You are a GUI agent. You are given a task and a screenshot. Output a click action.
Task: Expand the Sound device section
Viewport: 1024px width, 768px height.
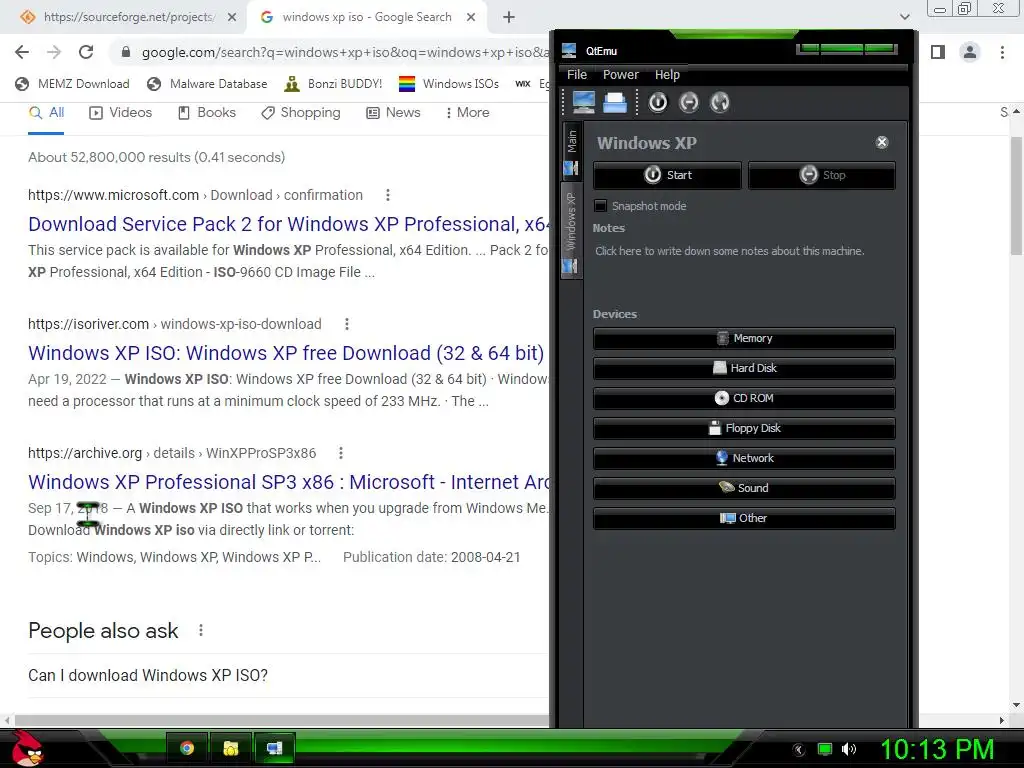(x=744, y=488)
